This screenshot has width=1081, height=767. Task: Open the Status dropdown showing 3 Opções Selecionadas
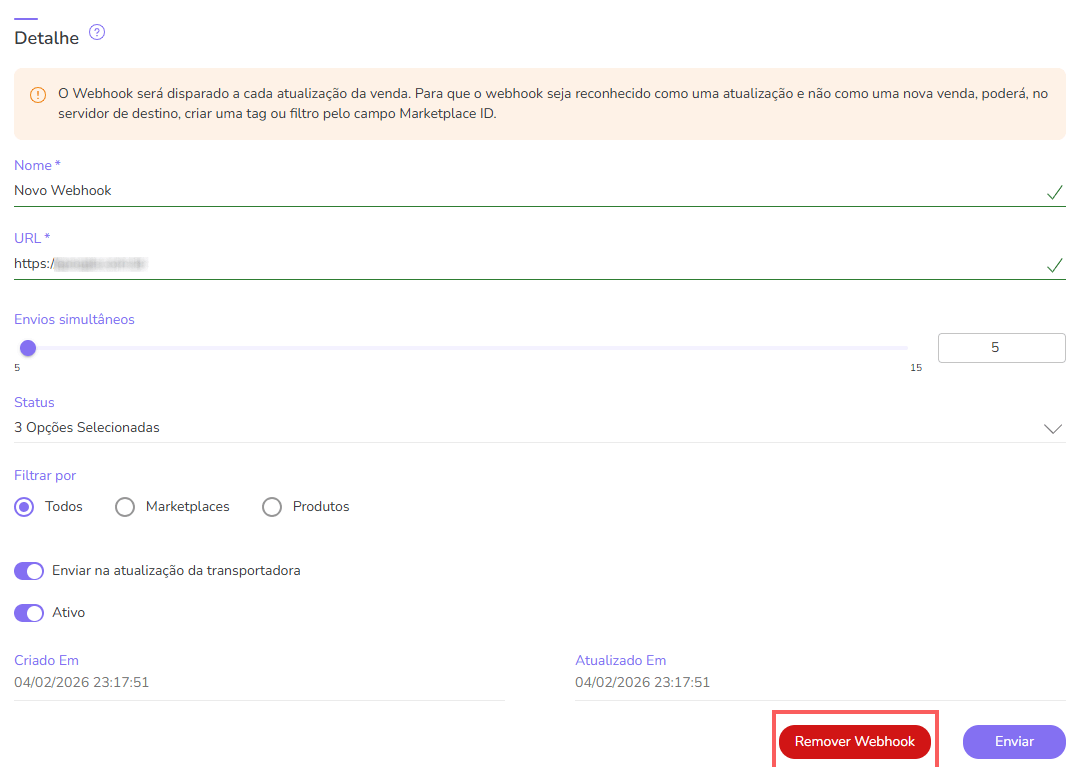pyautogui.click(x=500, y=425)
